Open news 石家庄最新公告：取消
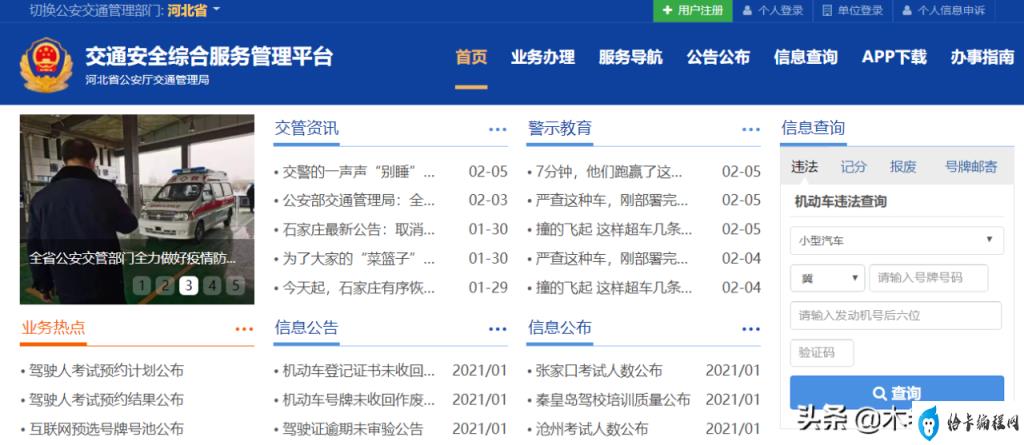 point(359,229)
